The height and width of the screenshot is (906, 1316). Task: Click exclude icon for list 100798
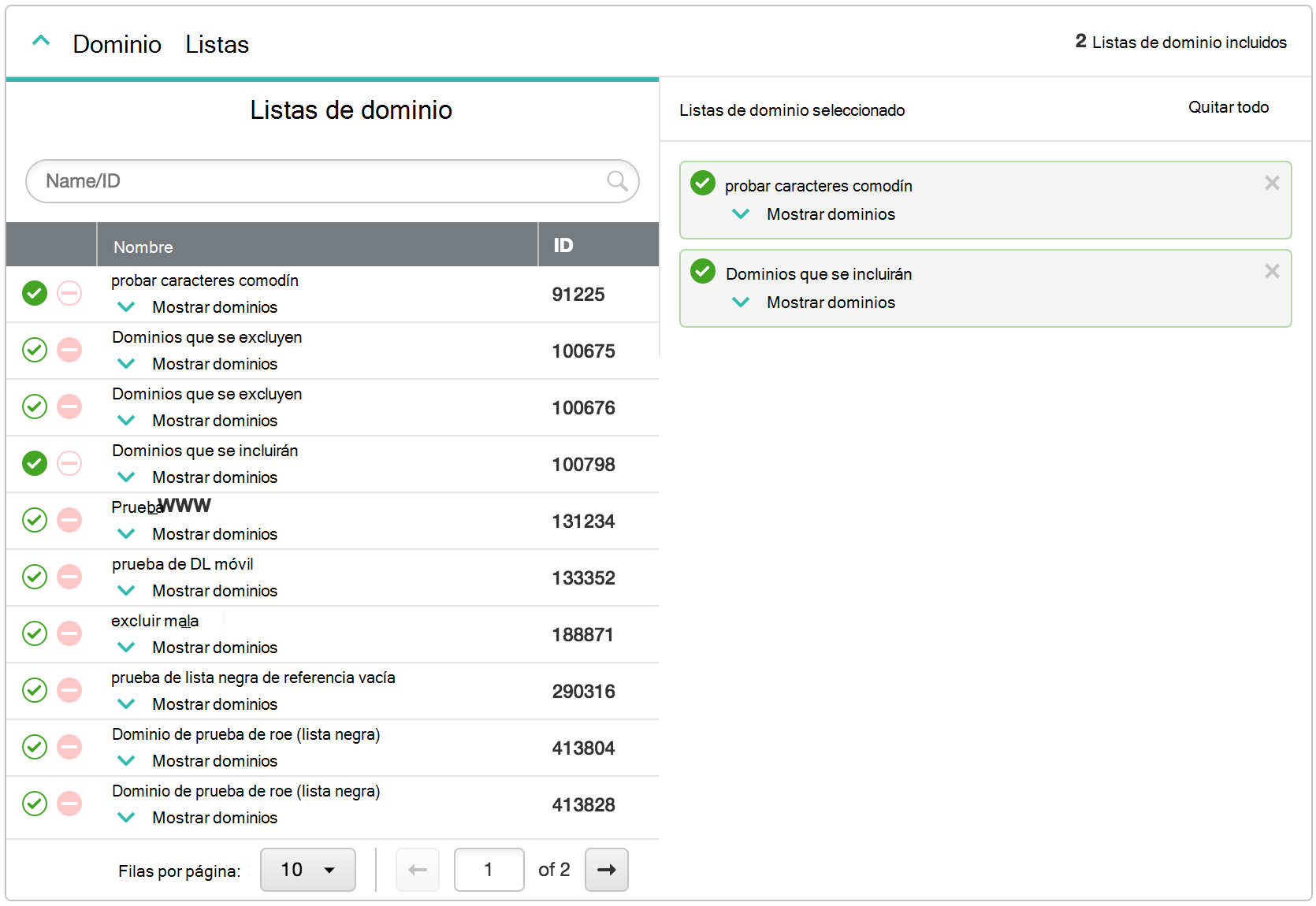click(69, 463)
